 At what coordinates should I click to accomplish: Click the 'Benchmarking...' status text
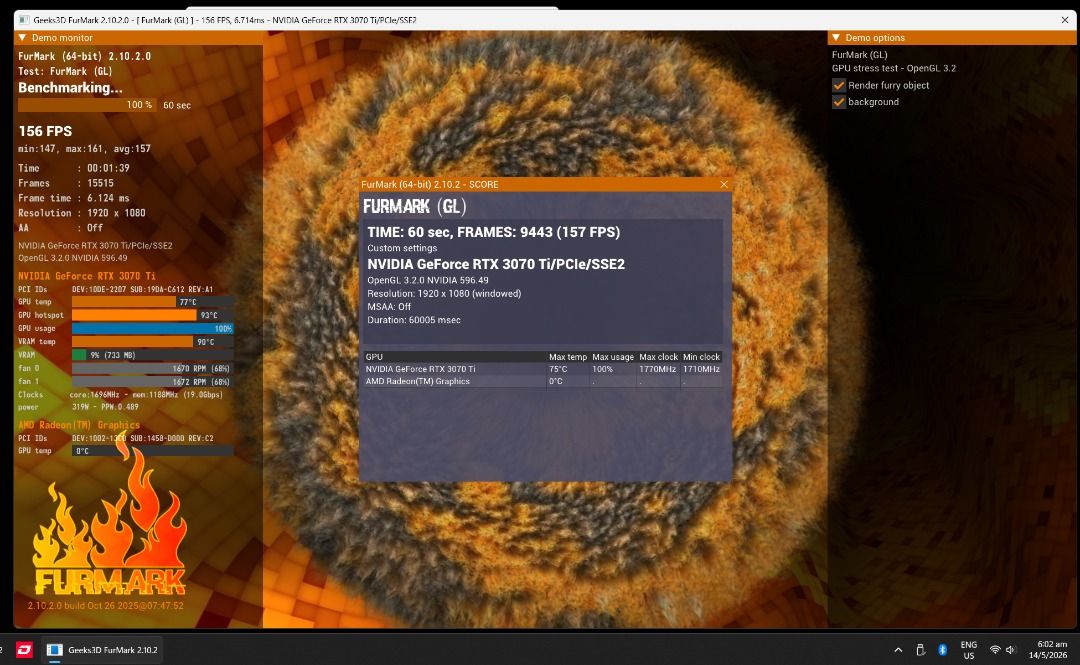pyautogui.click(x=70, y=88)
